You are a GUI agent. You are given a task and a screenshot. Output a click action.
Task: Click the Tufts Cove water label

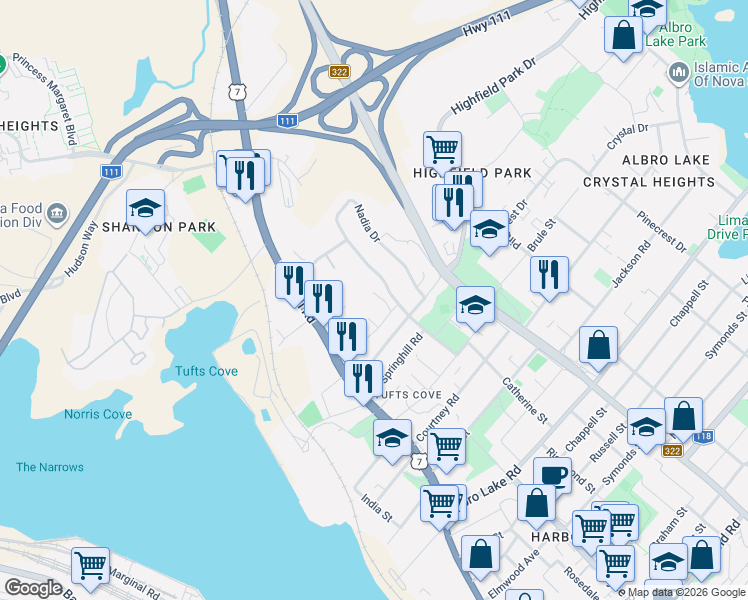pos(206,371)
